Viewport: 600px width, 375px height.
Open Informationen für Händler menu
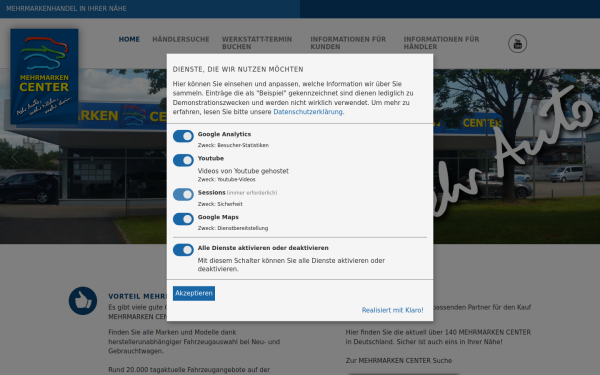coord(441,43)
